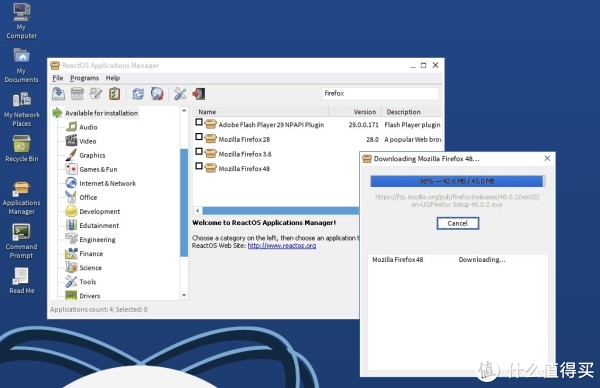Sort list by Version column header
The image size is (600, 388).
pos(355,112)
